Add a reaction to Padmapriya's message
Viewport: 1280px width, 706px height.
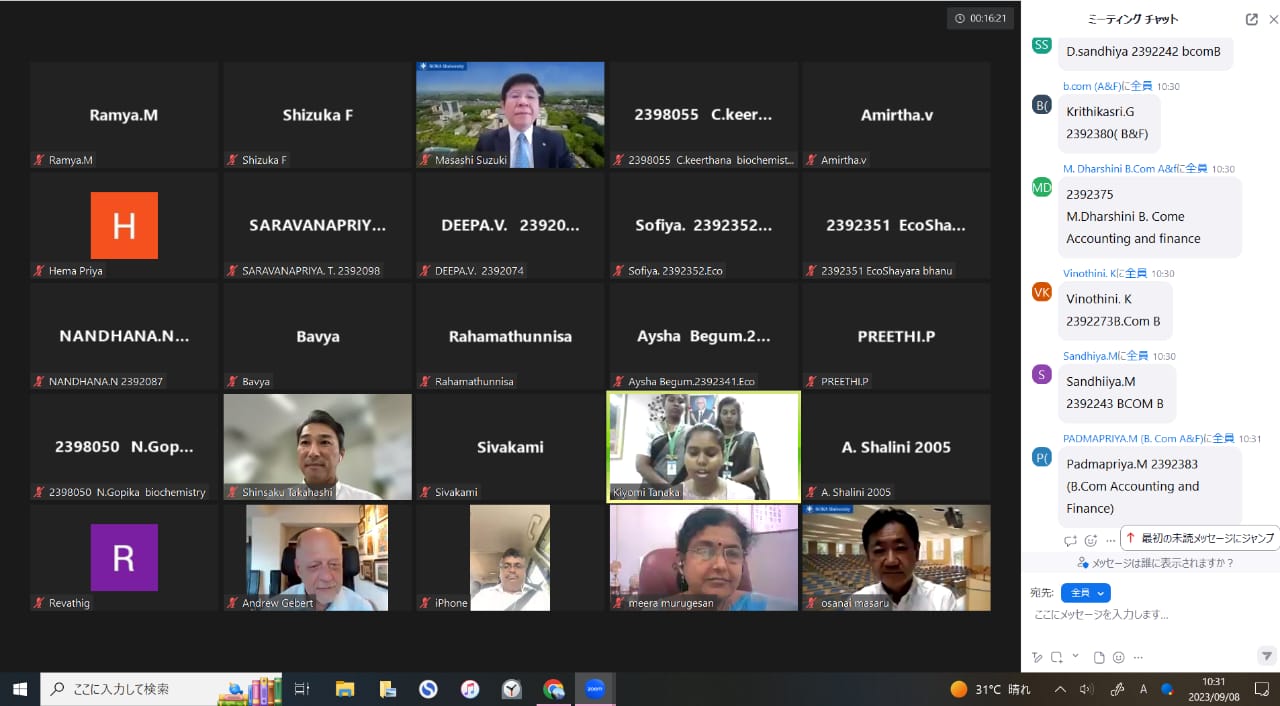click(1090, 540)
